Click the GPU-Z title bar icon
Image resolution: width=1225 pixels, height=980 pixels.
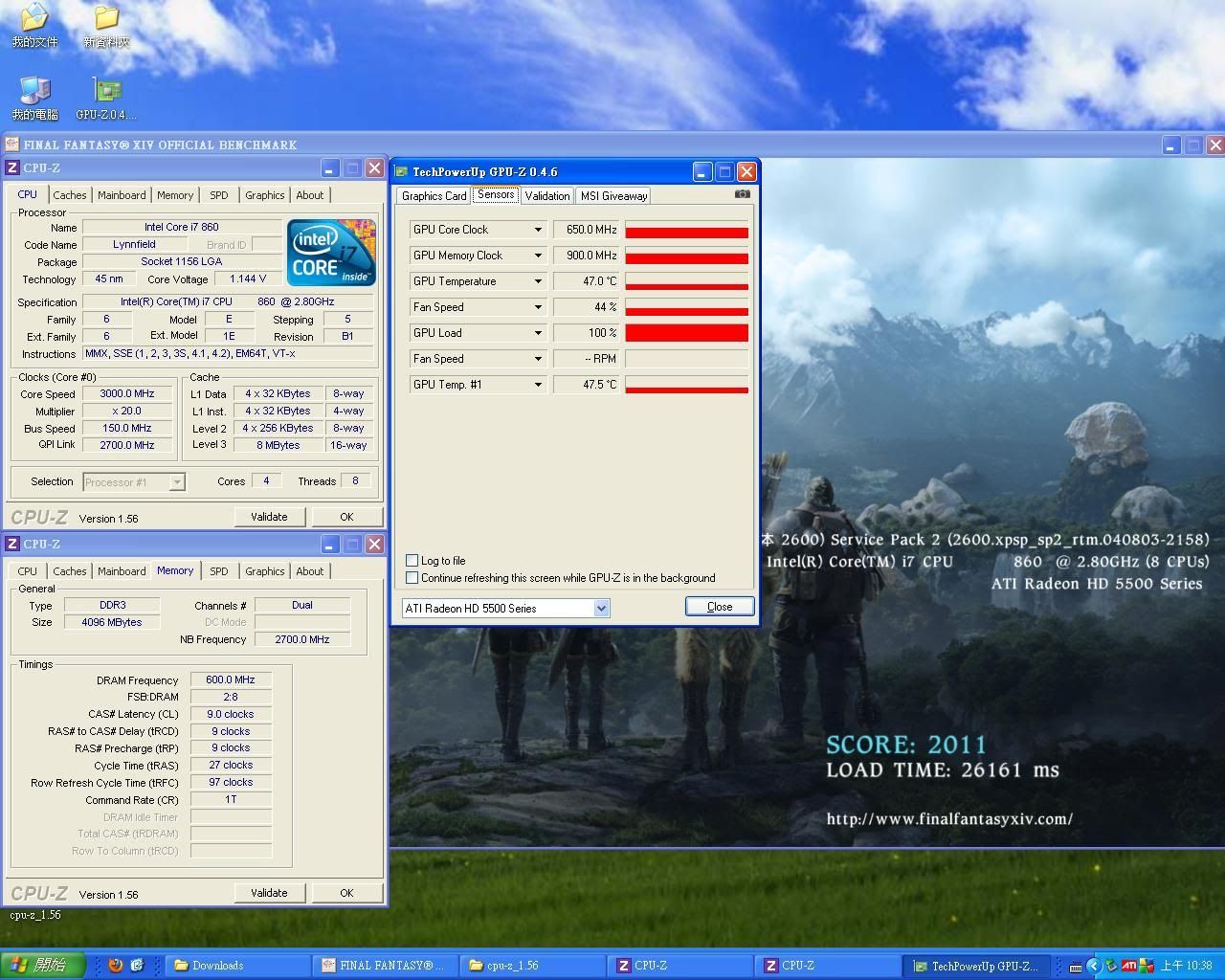(402, 171)
